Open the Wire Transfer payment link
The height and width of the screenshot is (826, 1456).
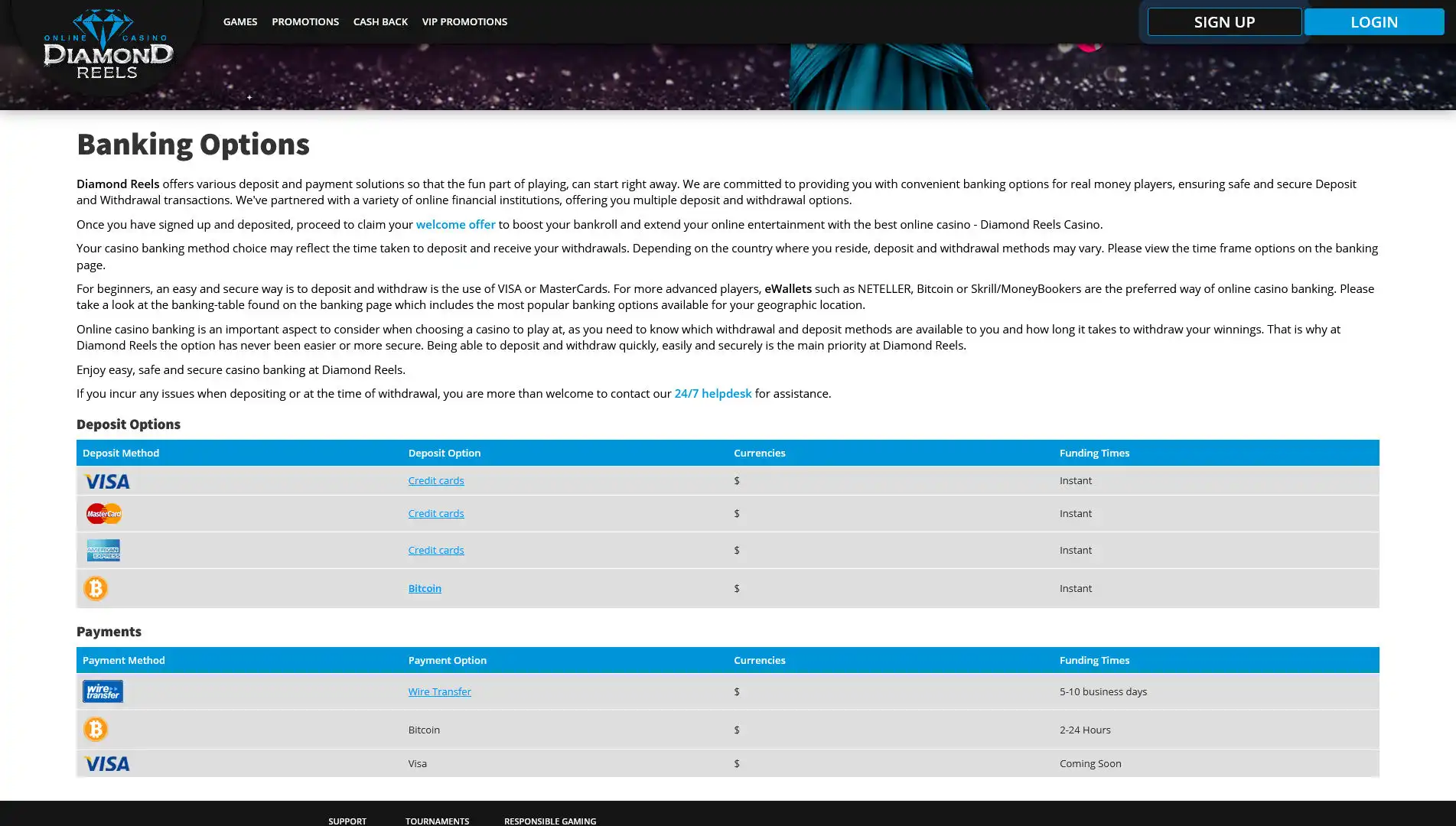[439, 691]
